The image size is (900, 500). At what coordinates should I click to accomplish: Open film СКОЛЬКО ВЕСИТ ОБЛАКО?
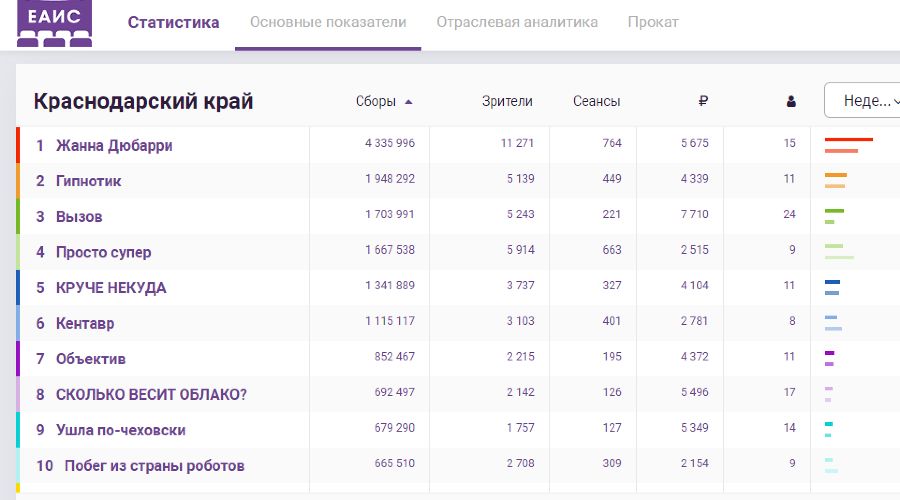click(151, 394)
